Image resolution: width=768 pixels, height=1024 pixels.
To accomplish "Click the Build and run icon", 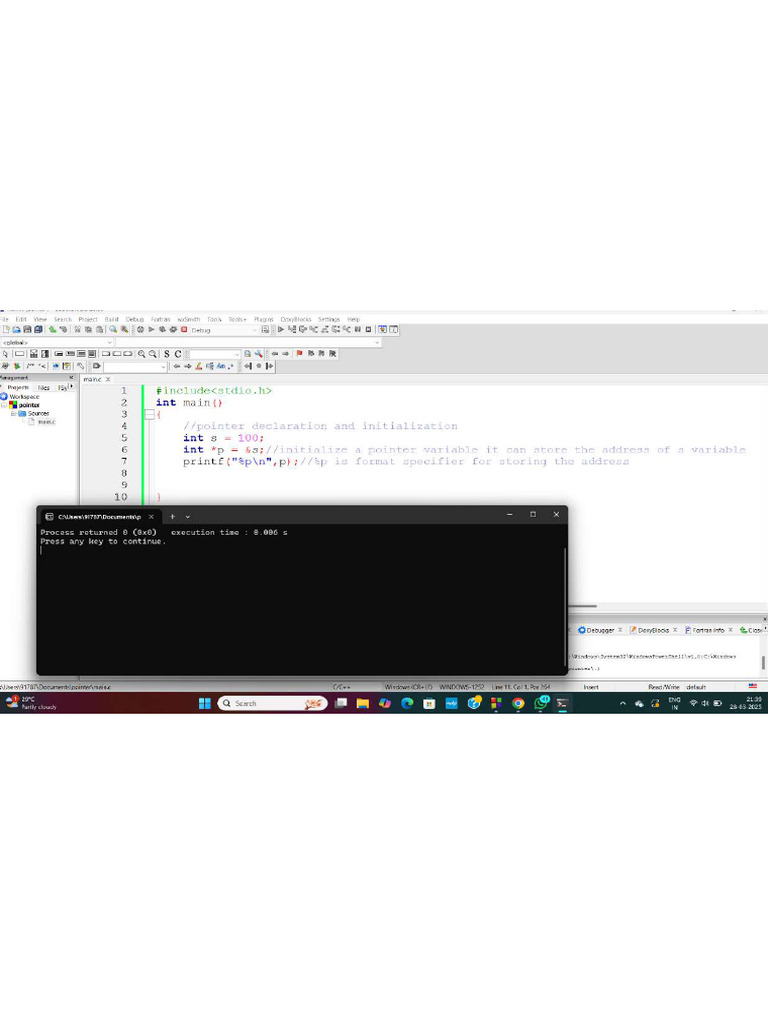I will point(163,329).
